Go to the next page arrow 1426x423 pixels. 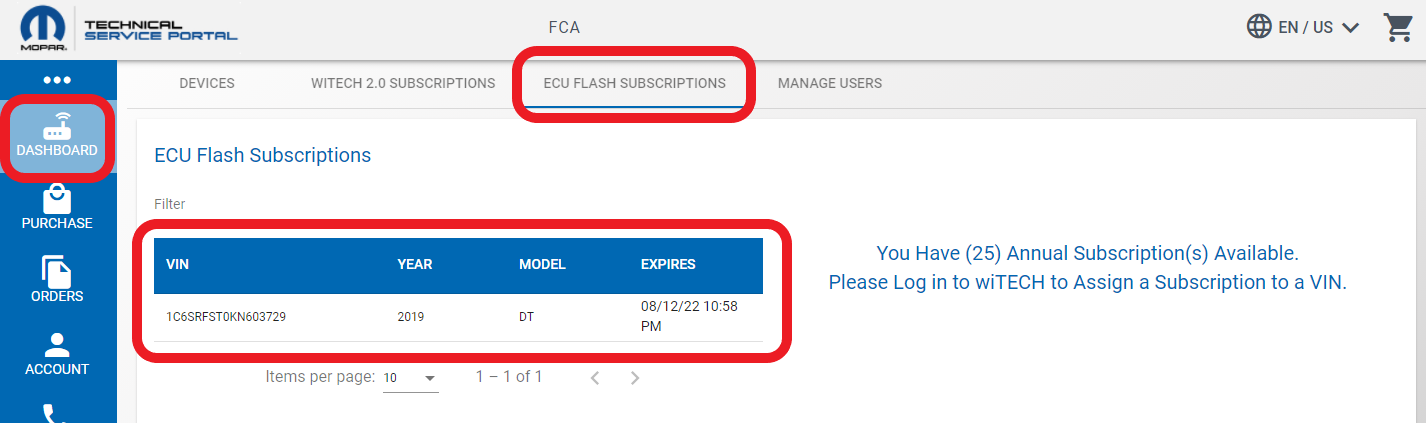click(x=635, y=378)
